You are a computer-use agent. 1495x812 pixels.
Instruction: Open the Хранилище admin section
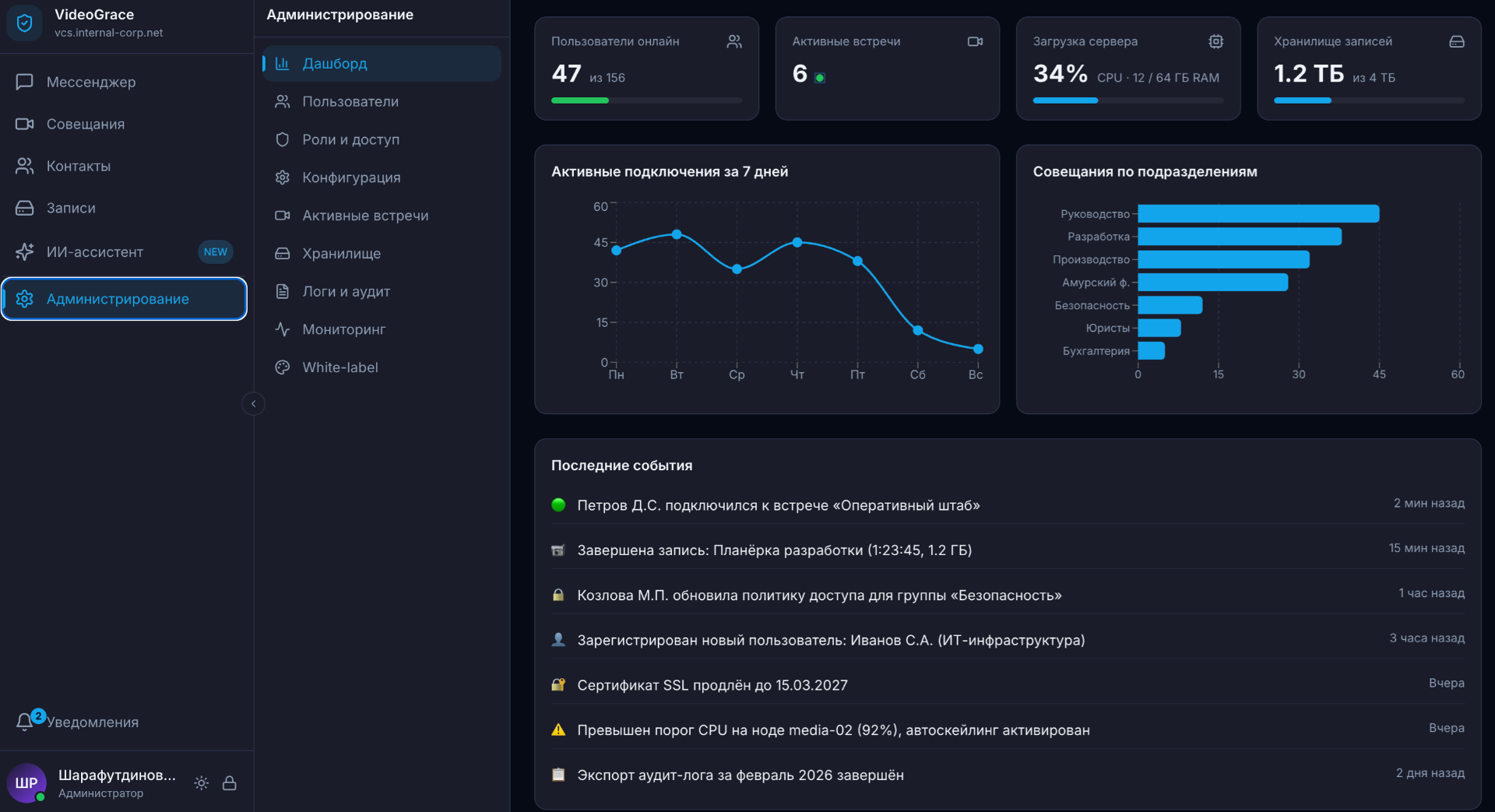point(382,253)
